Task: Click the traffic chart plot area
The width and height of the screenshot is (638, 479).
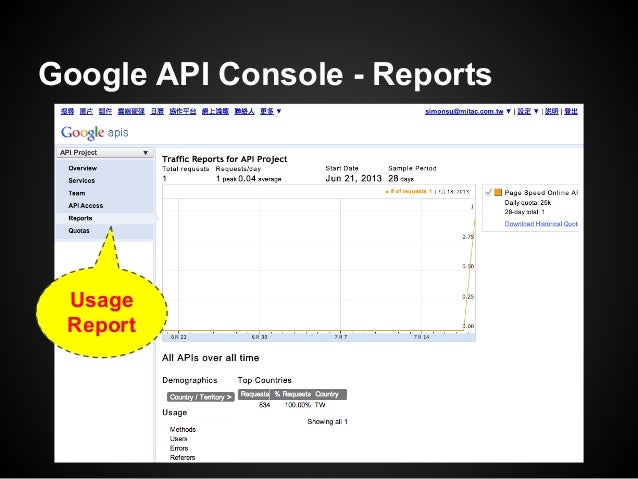Action: [x=319, y=265]
